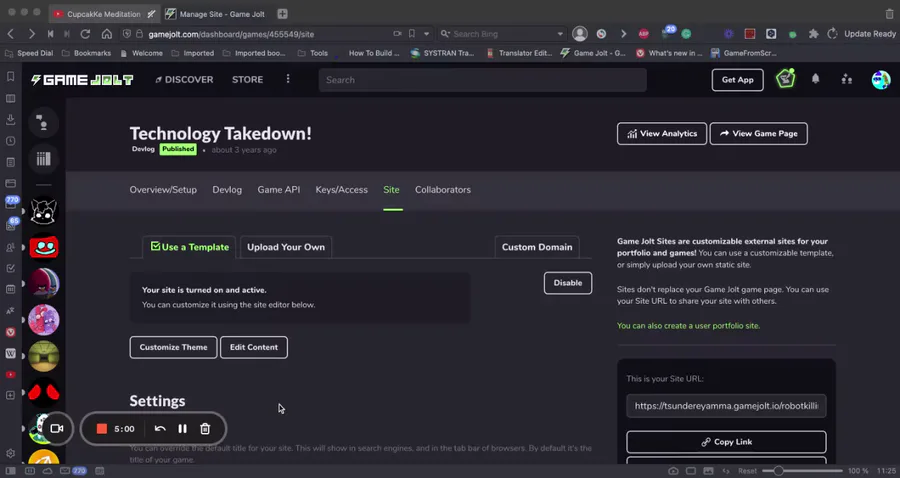Click the Disable site button
Image resolution: width=900 pixels, height=478 pixels.
pos(568,283)
